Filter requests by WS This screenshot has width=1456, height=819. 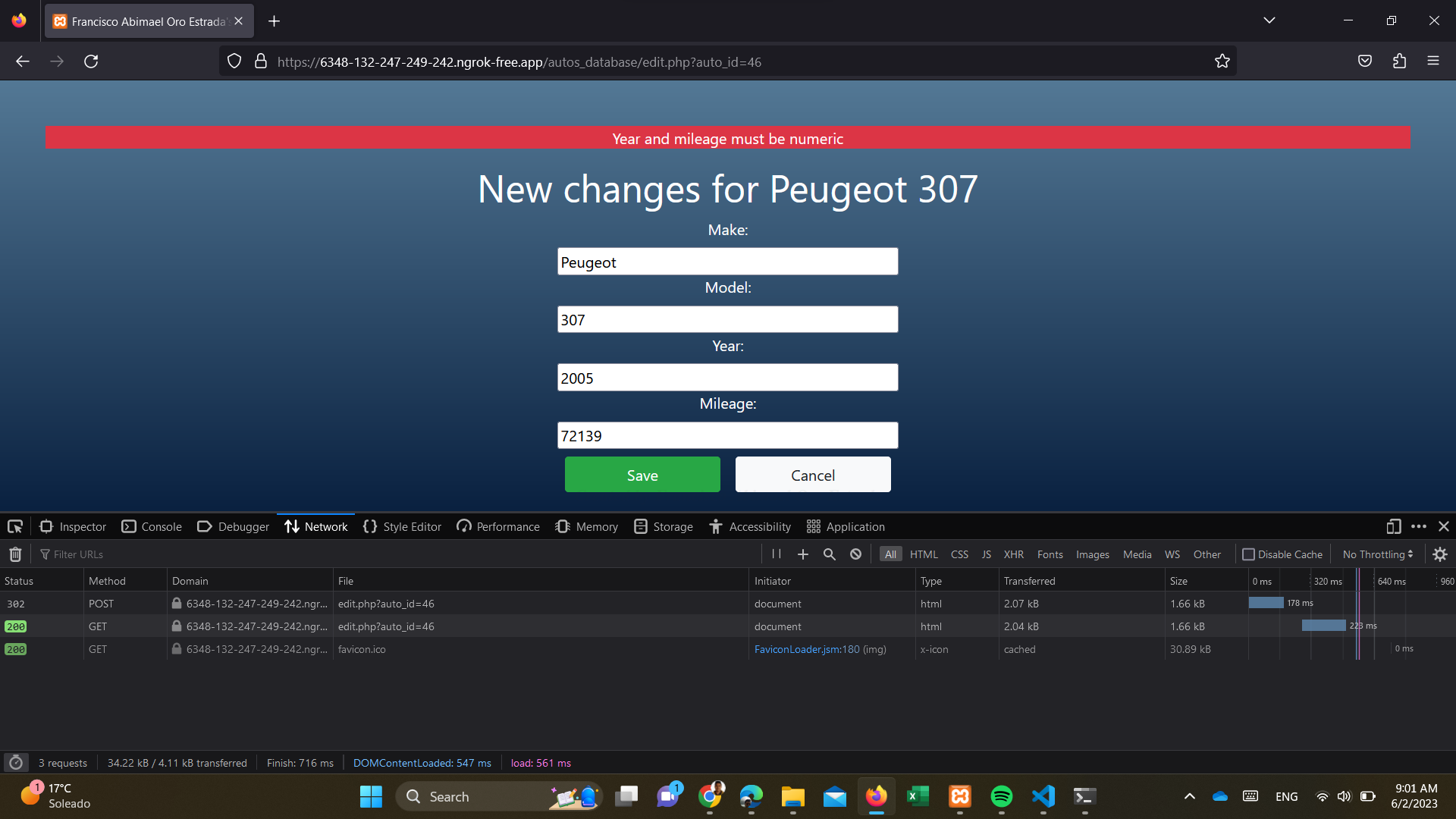point(1172,554)
